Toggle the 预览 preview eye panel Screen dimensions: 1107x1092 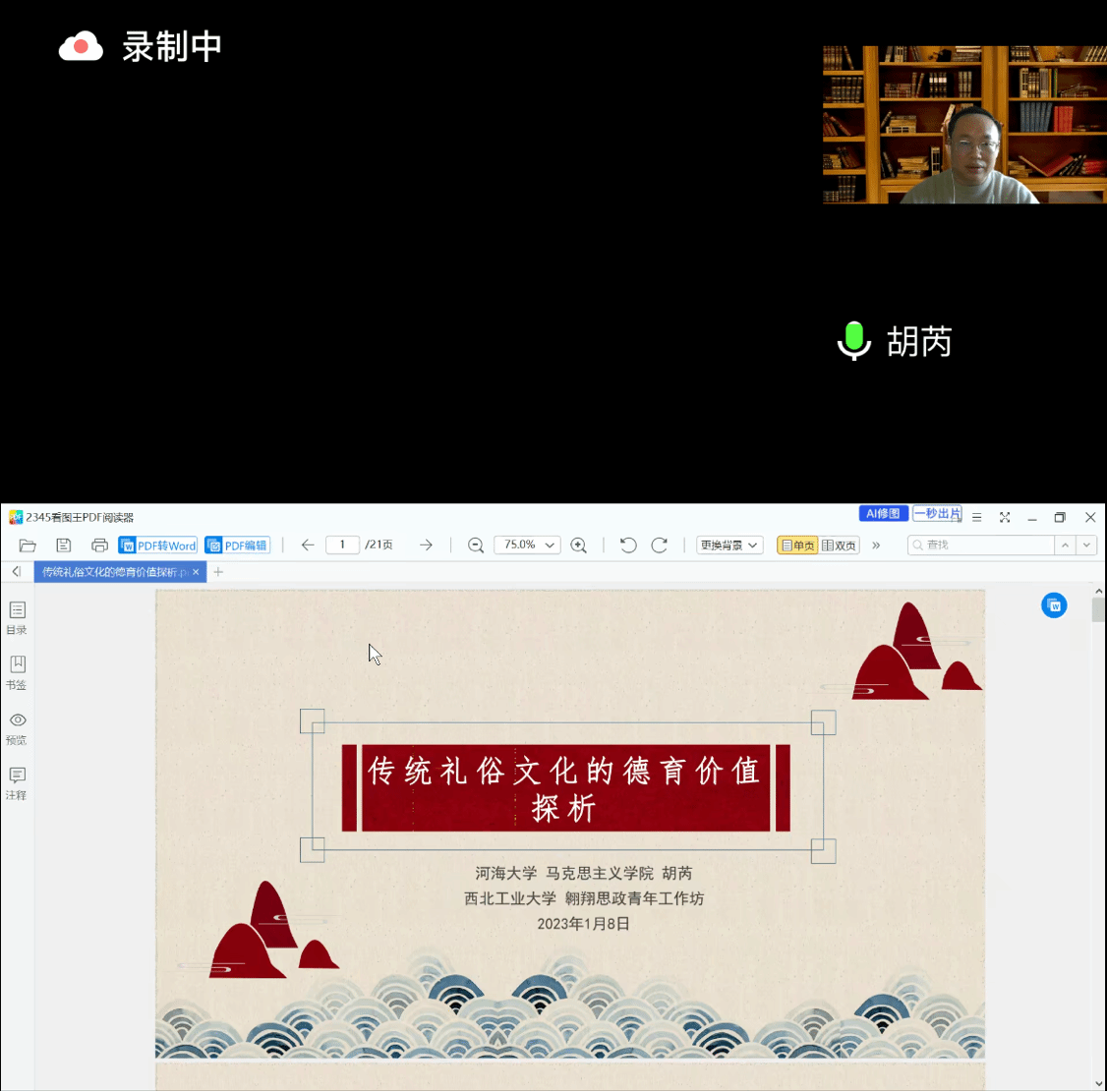point(17,727)
